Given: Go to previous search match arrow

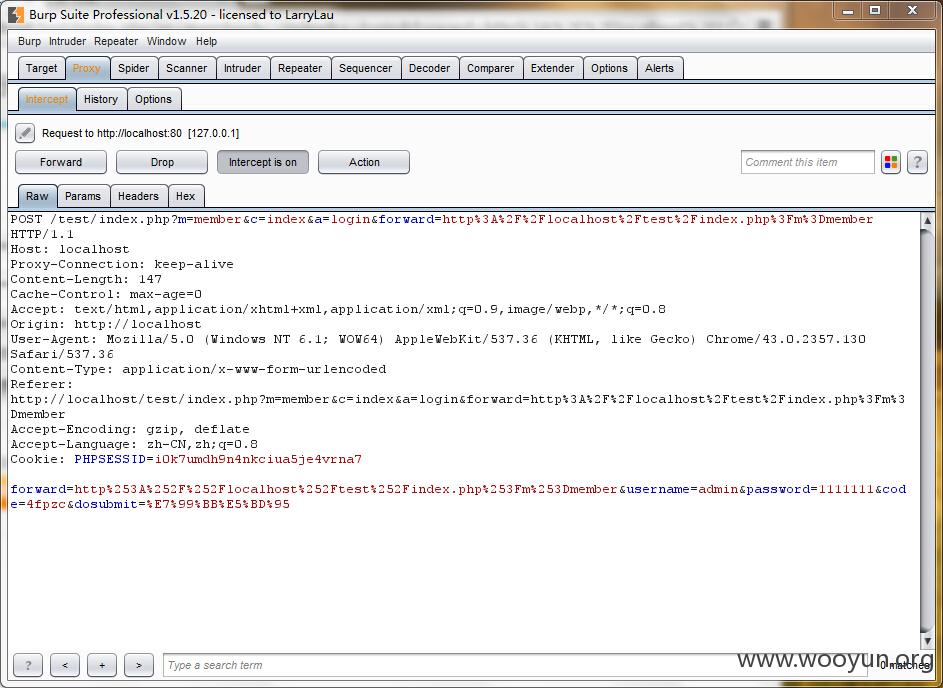Looking at the screenshot, I should point(65,665).
